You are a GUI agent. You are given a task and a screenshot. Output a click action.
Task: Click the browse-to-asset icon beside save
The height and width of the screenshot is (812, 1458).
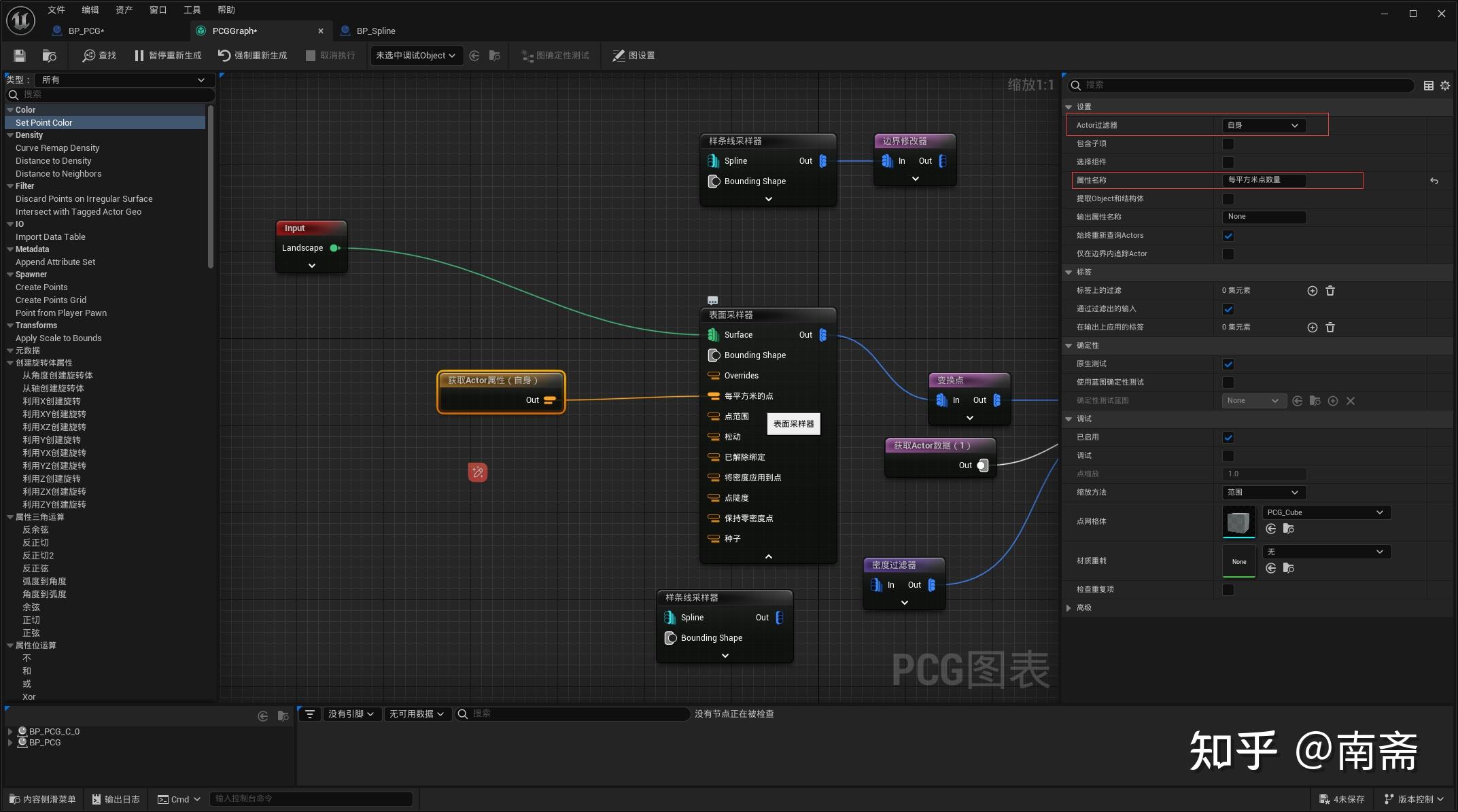pyautogui.click(x=49, y=56)
